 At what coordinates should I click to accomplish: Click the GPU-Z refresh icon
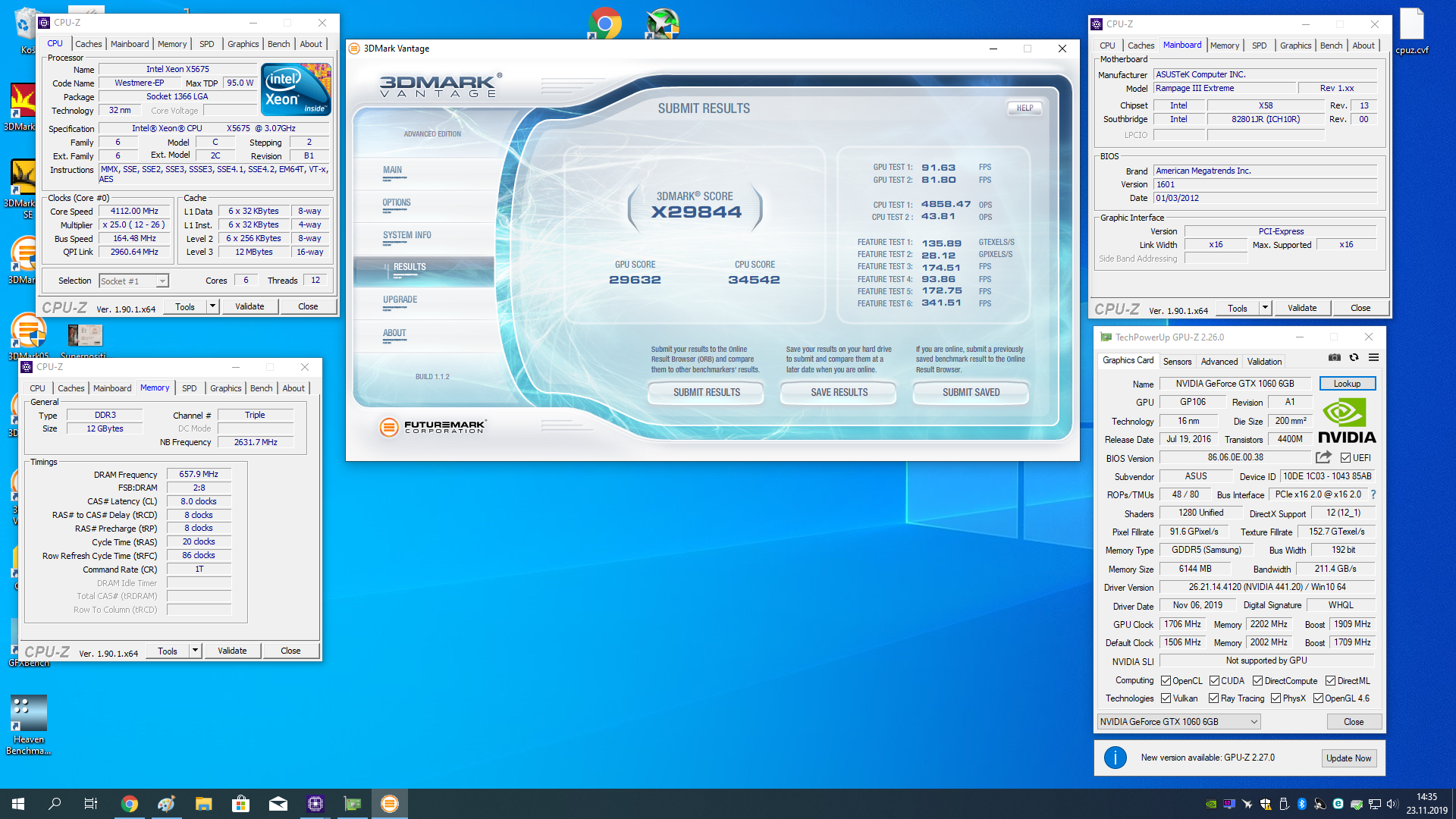1354,358
